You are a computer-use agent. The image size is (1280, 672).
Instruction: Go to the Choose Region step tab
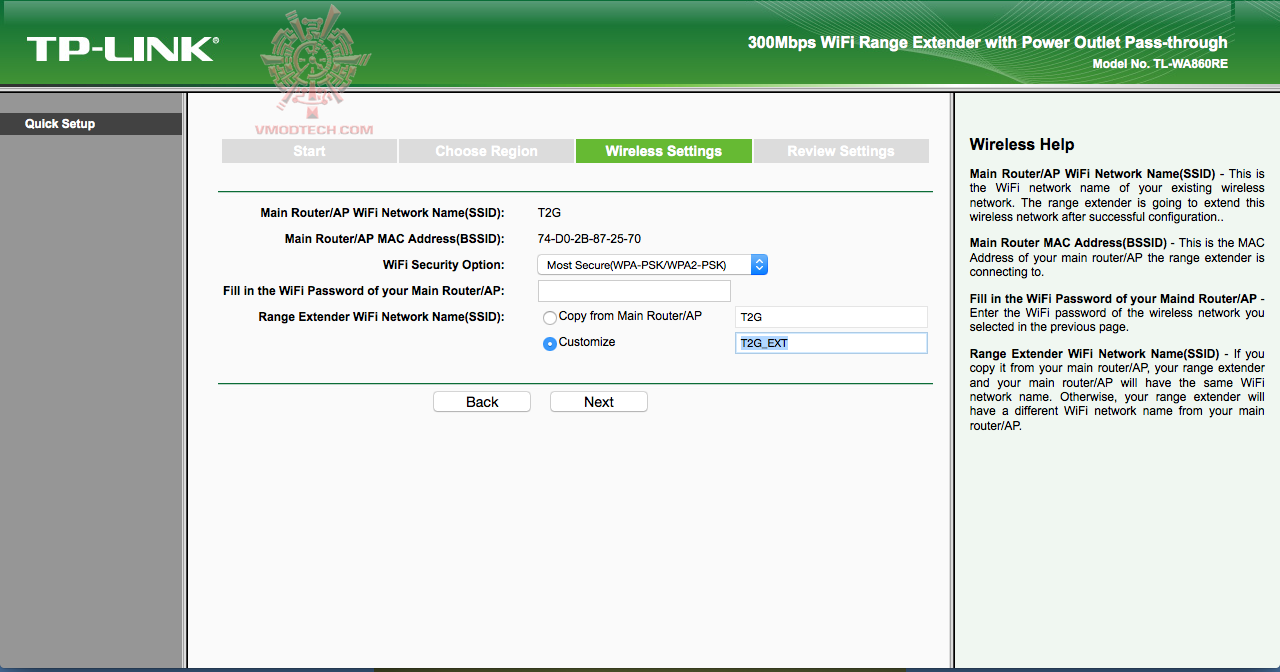coord(486,151)
